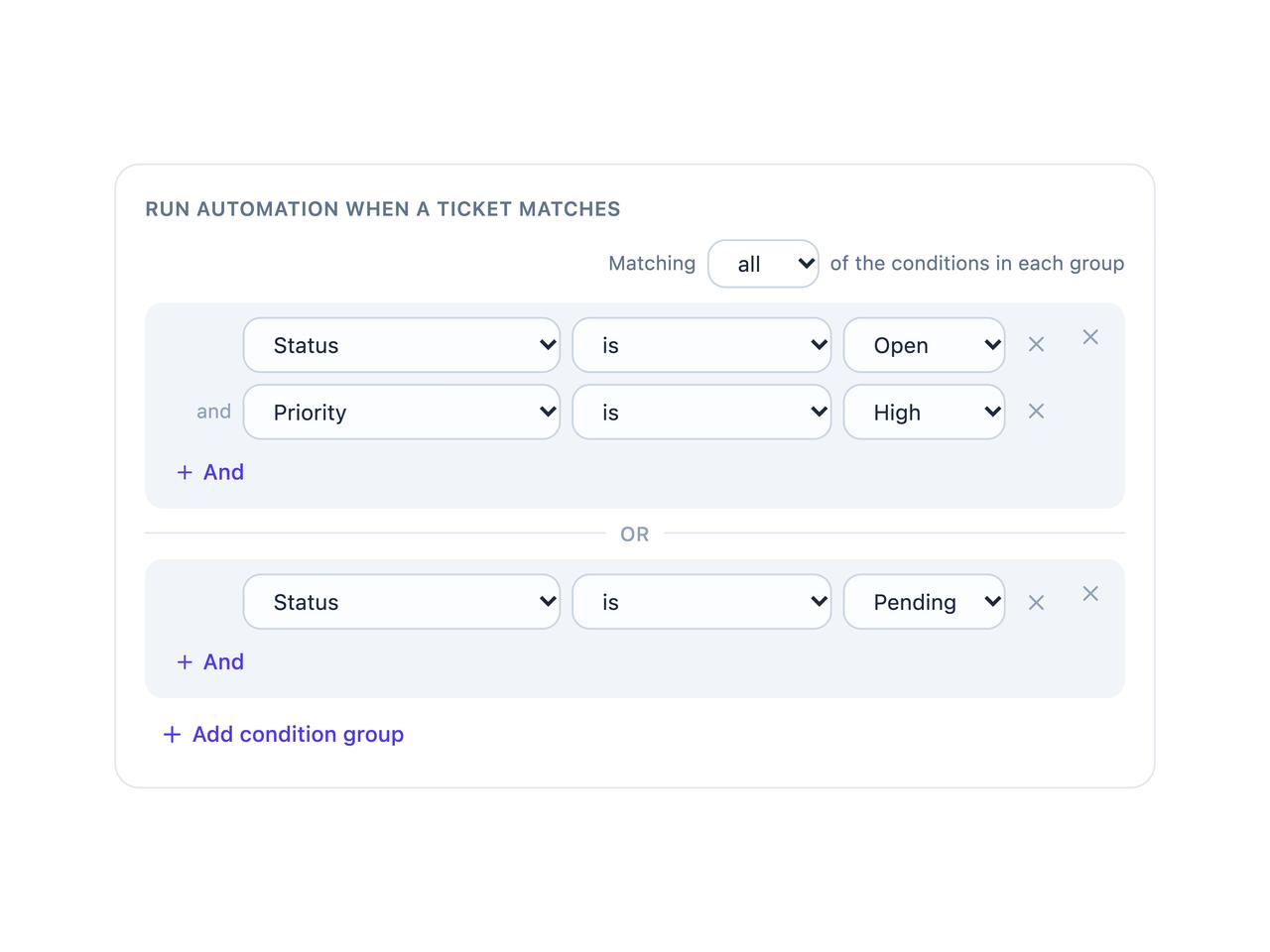The image size is (1270, 952).
Task: Open the Status field dropdown in second group
Action: click(x=402, y=602)
